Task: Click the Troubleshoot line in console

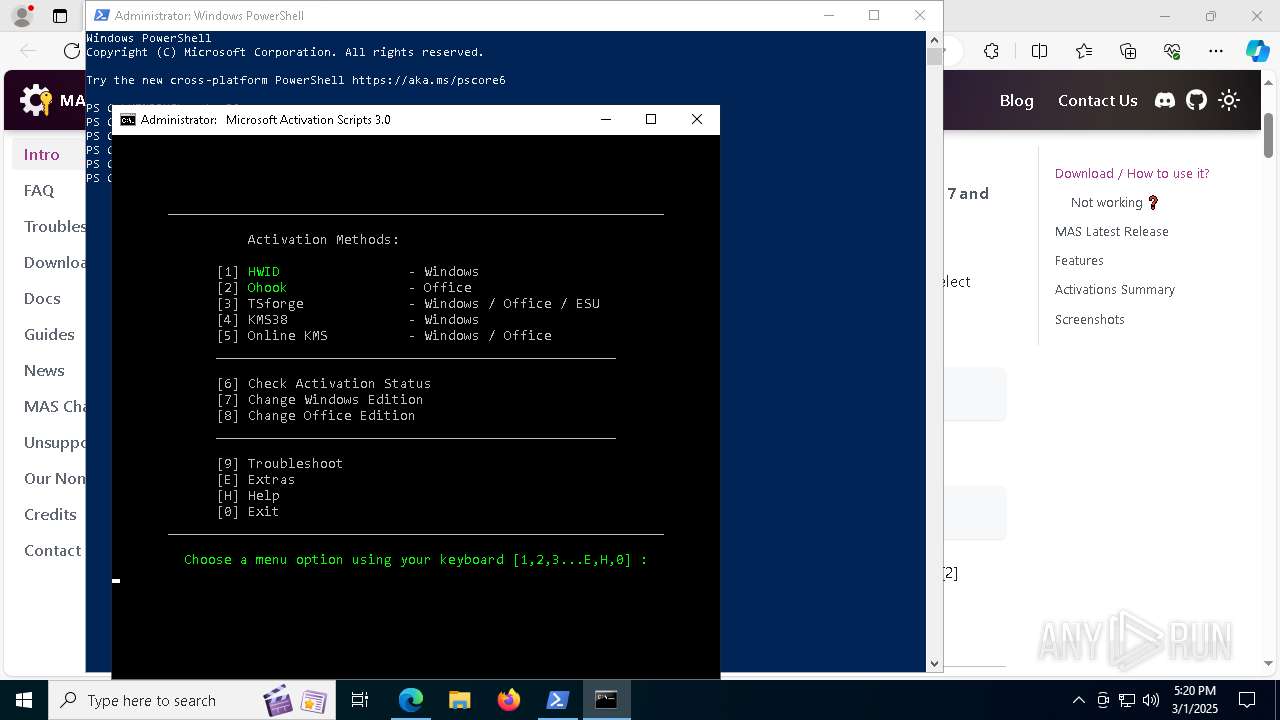Action: coord(280,463)
